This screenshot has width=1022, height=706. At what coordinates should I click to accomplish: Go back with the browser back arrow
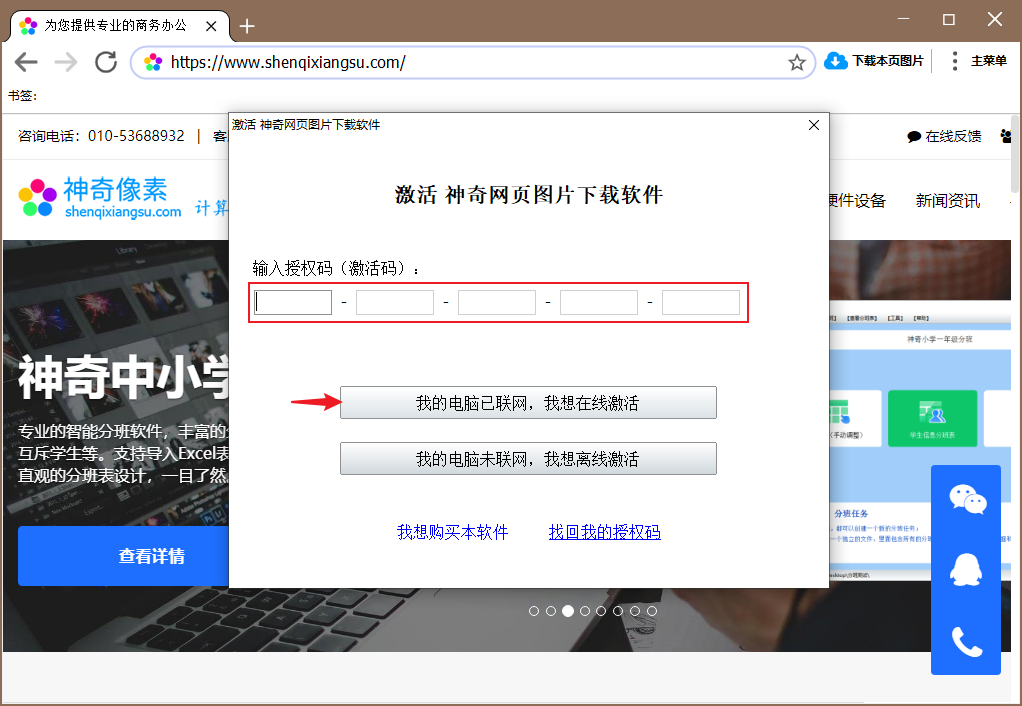pos(26,63)
